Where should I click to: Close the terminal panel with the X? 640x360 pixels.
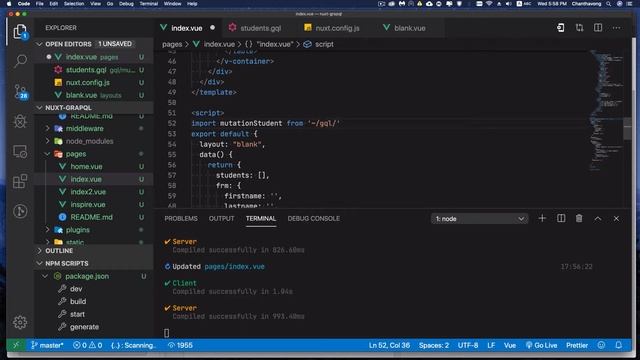616,219
